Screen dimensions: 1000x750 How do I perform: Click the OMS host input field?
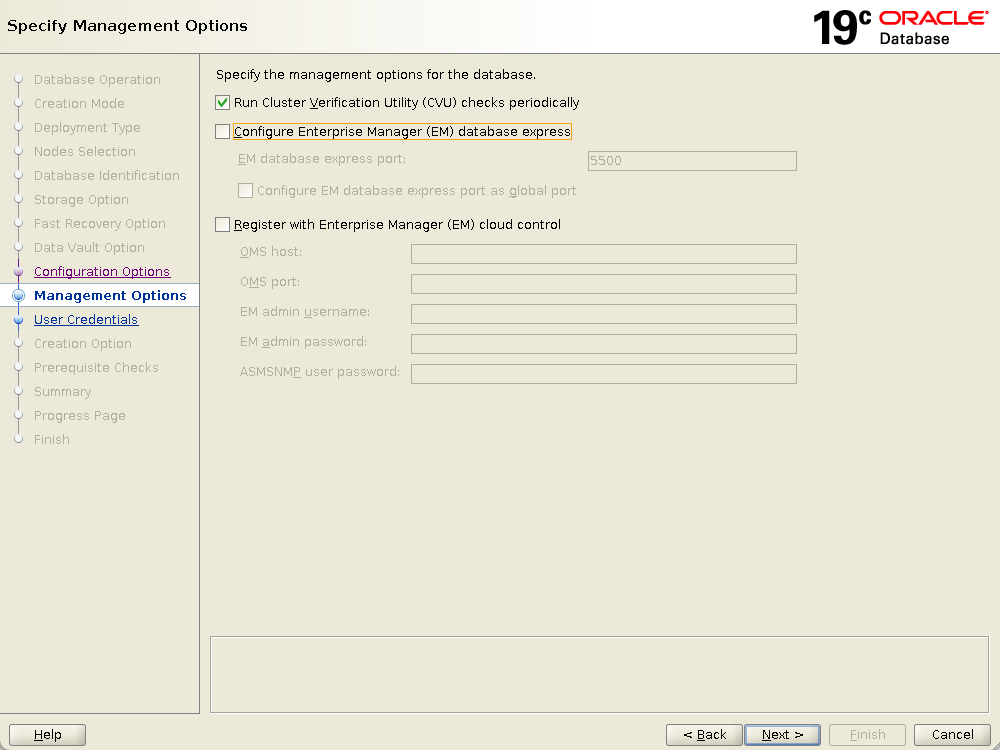click(x=603, y=254)
